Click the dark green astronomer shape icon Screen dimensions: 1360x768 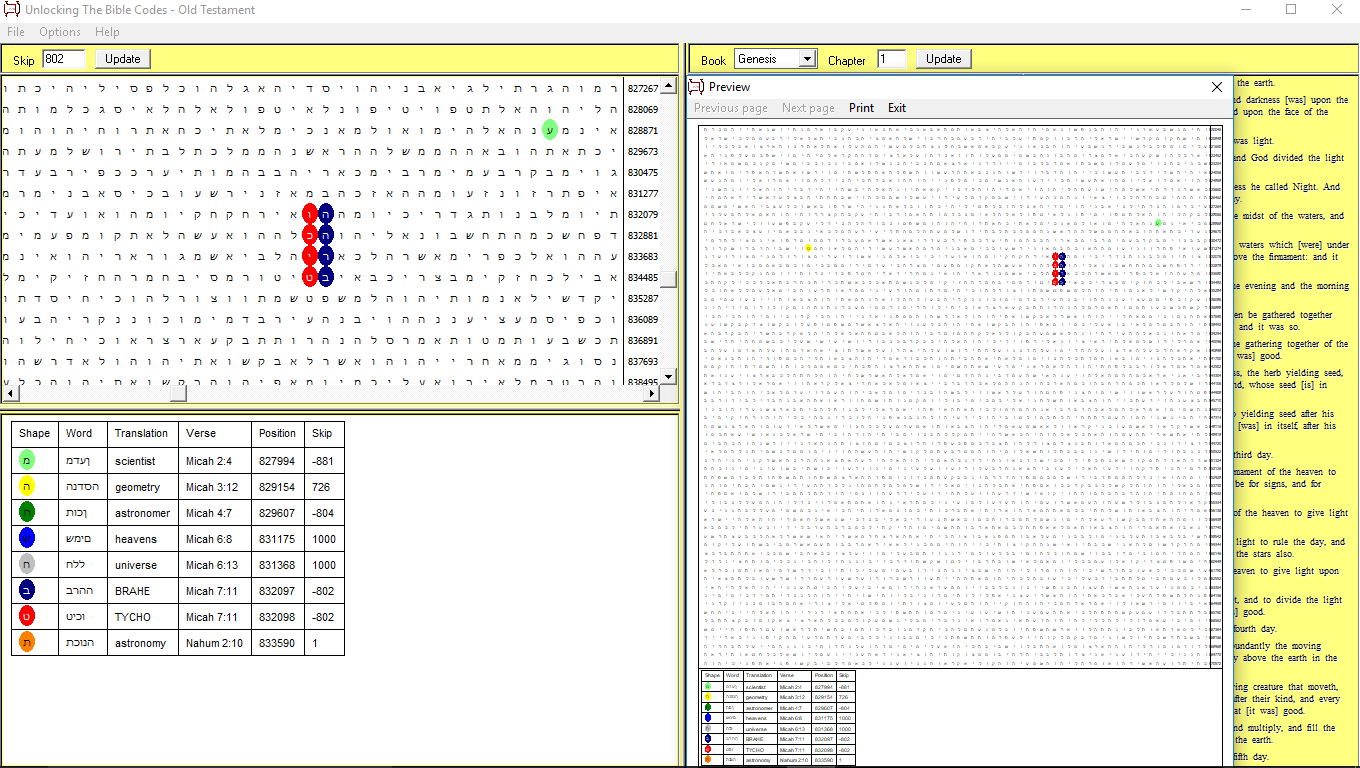click(27, 513)
